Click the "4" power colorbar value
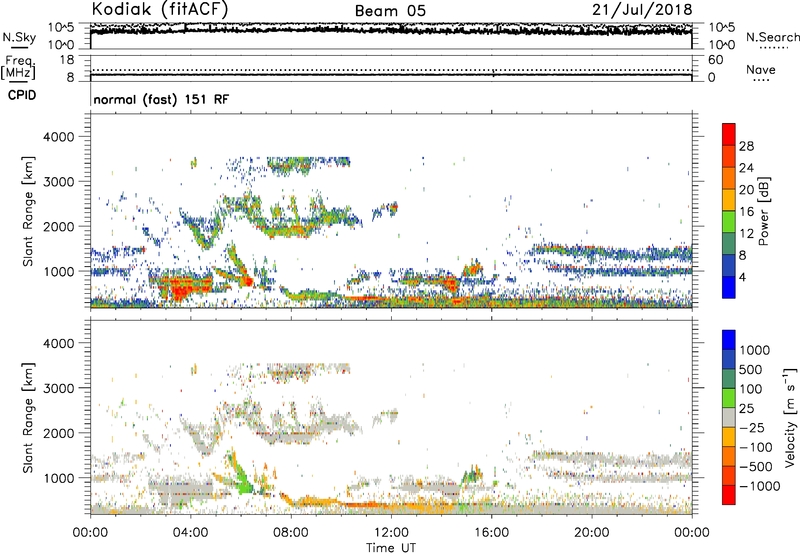 coord(742,277)
